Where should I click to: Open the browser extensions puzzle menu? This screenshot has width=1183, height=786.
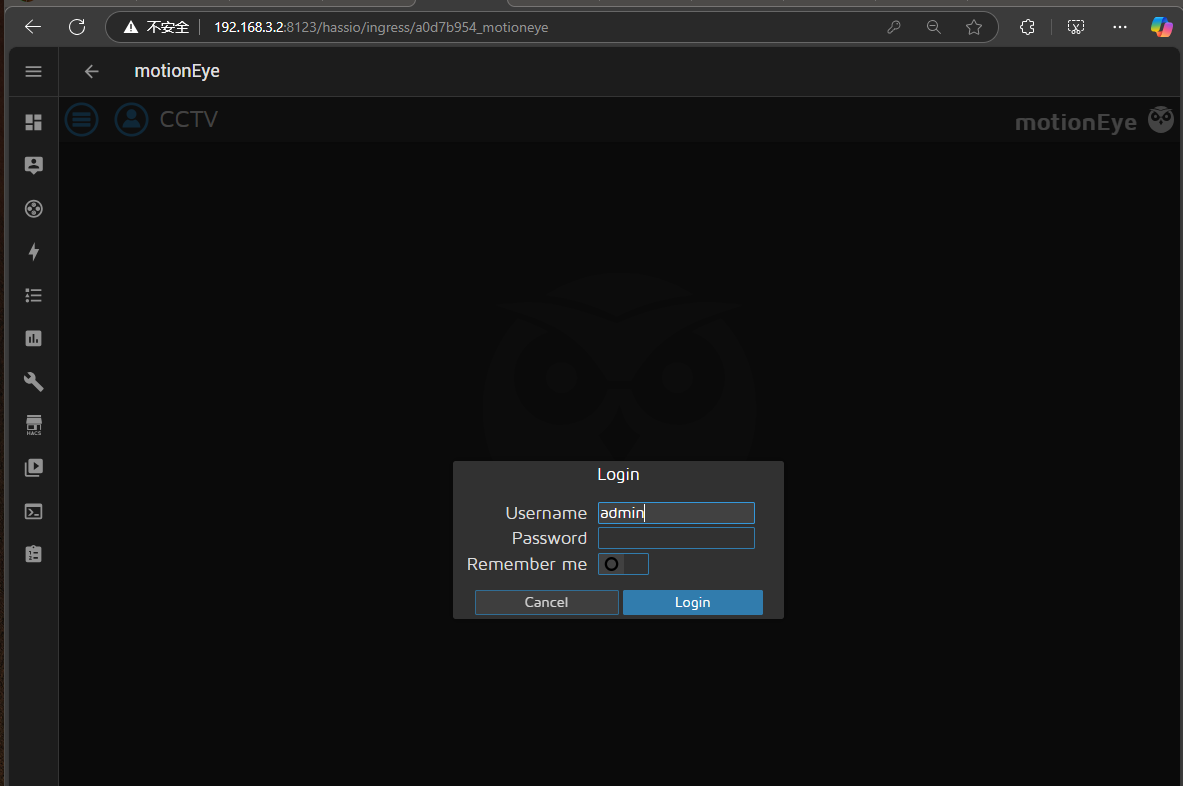pos(1027,27)
